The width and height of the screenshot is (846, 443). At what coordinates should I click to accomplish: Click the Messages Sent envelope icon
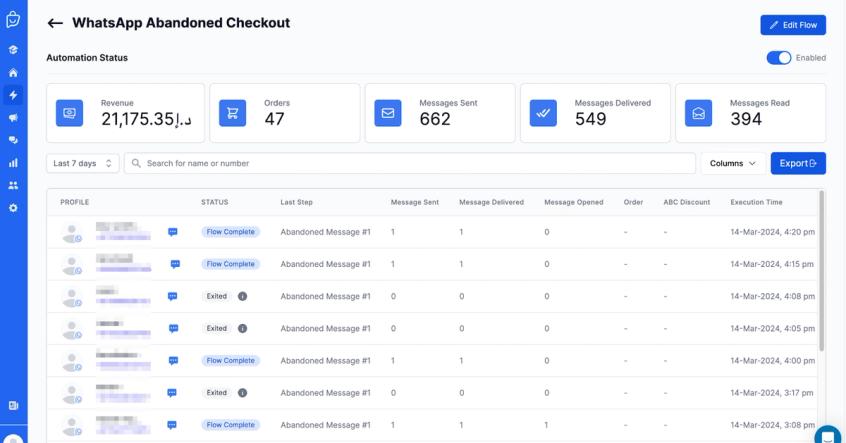pos(388,113)
